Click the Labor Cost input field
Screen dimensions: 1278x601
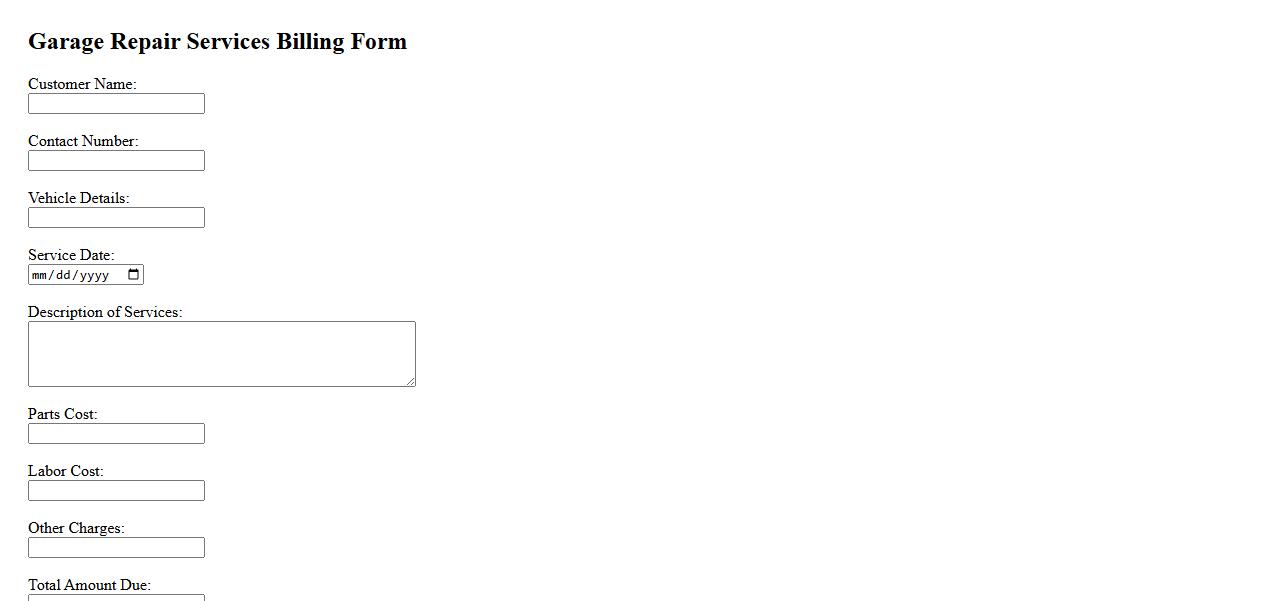(116, 491)
